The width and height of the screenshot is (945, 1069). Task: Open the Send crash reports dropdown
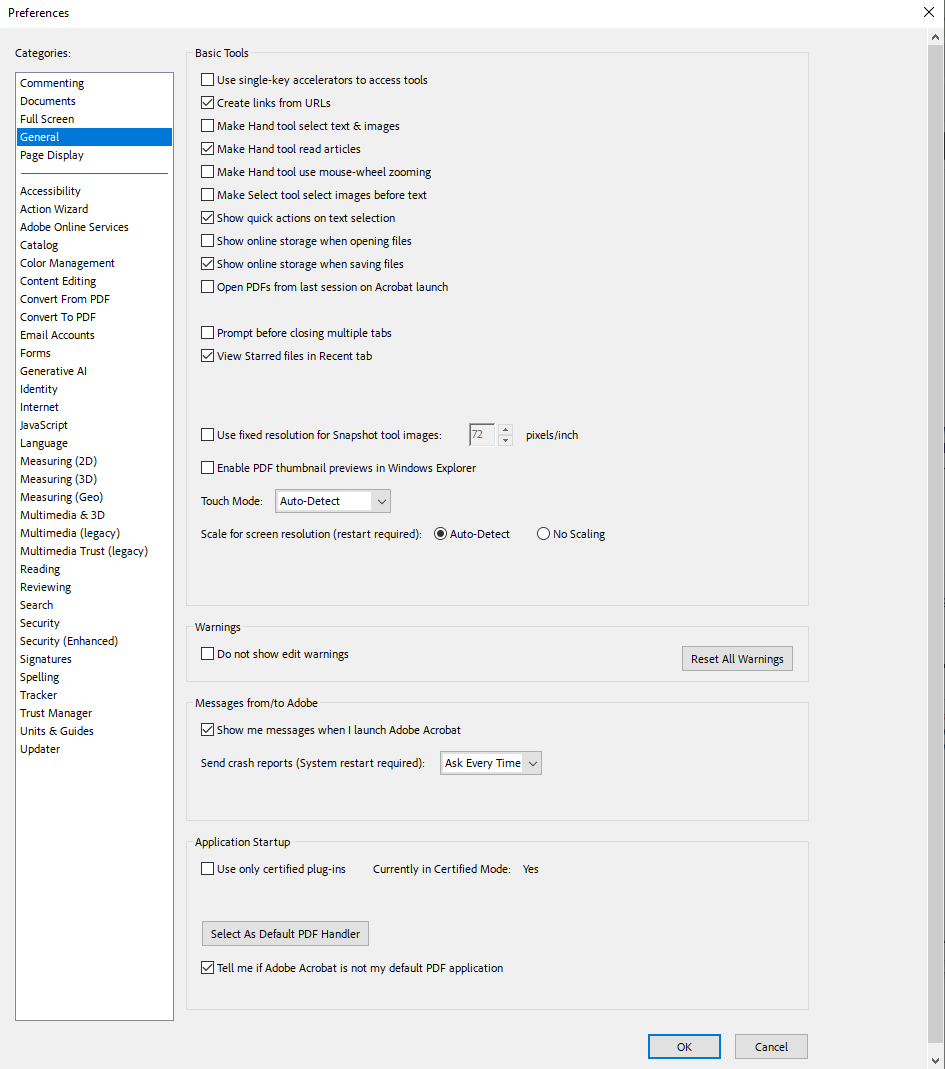(490, 762)
